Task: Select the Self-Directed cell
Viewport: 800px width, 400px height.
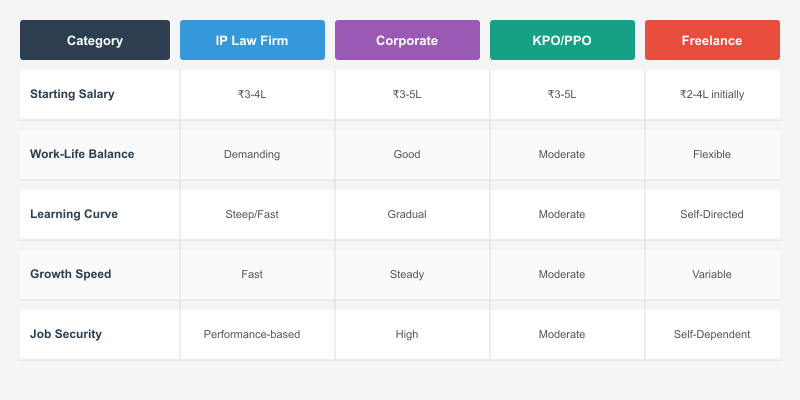Action: [712, 215]
